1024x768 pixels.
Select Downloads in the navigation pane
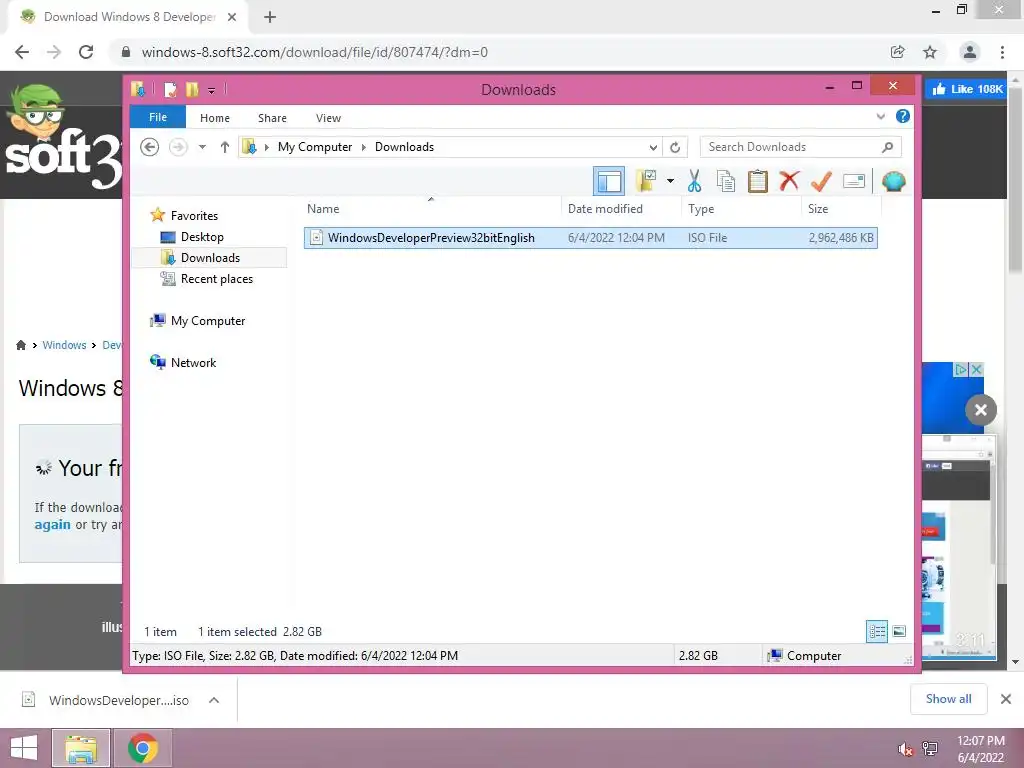coord(210,258)
